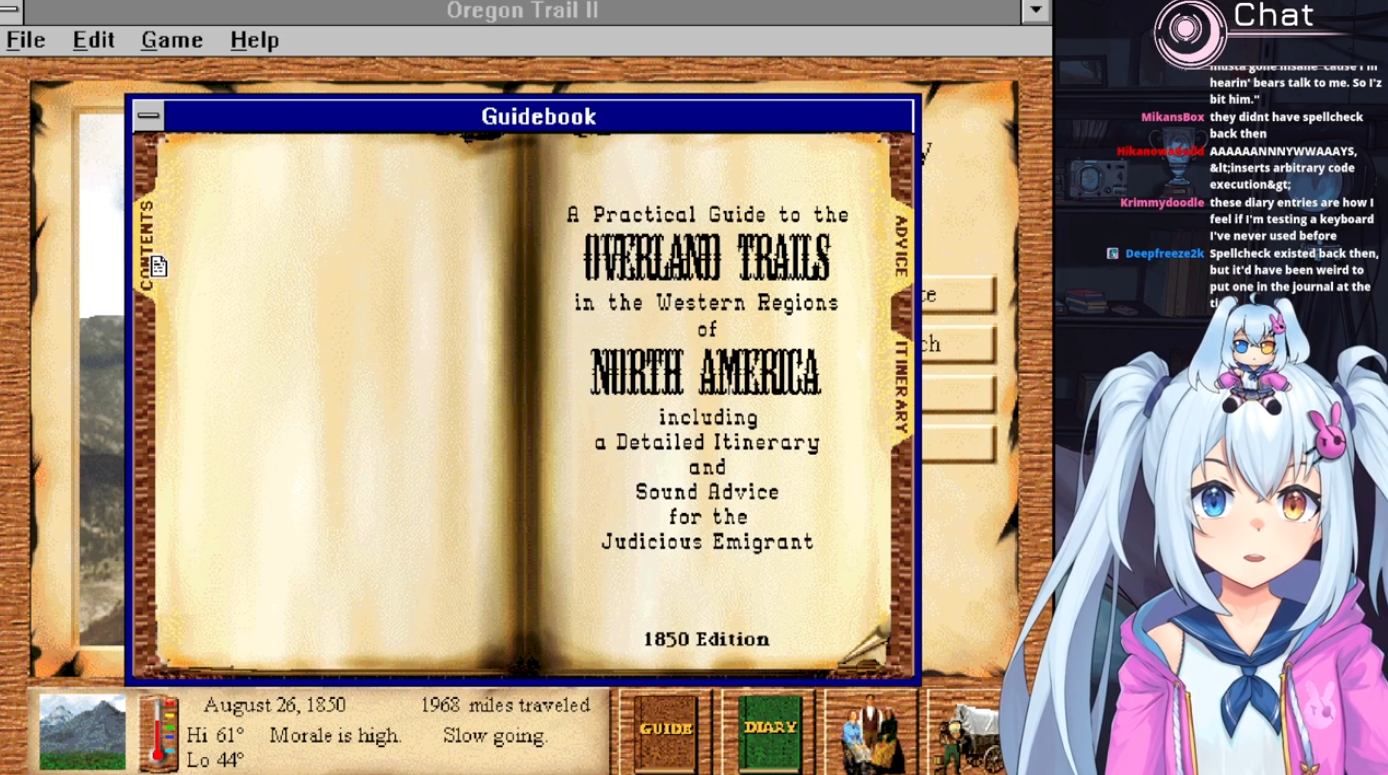Image resolution: width=1388 pixels, height=775 pixels.
Task: Click the "A Practical Guide to the" line
Action: (x=708, y=214)
